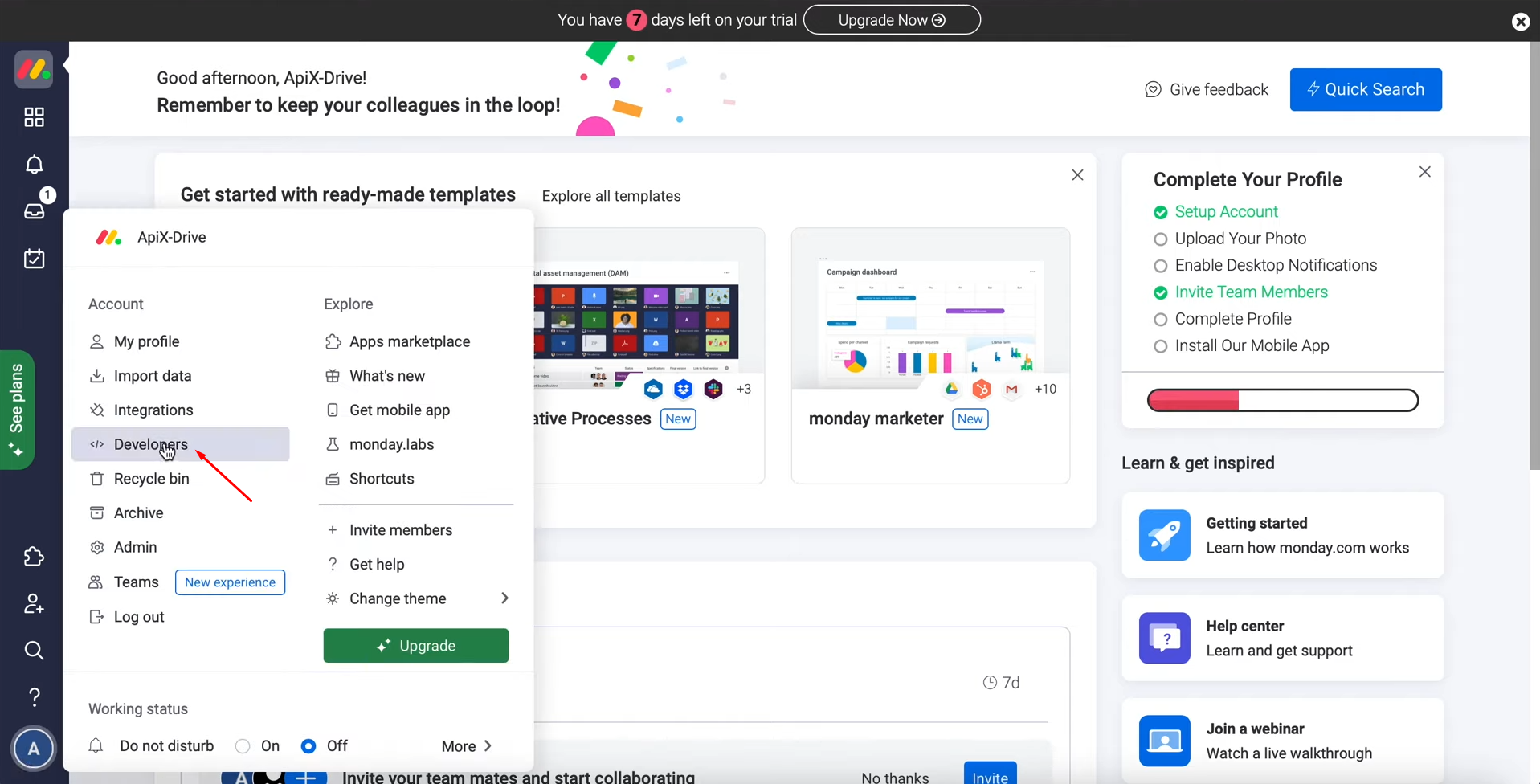Set Do not disturb to Off
Viewport: 1540px width, 784px height.
308,746
